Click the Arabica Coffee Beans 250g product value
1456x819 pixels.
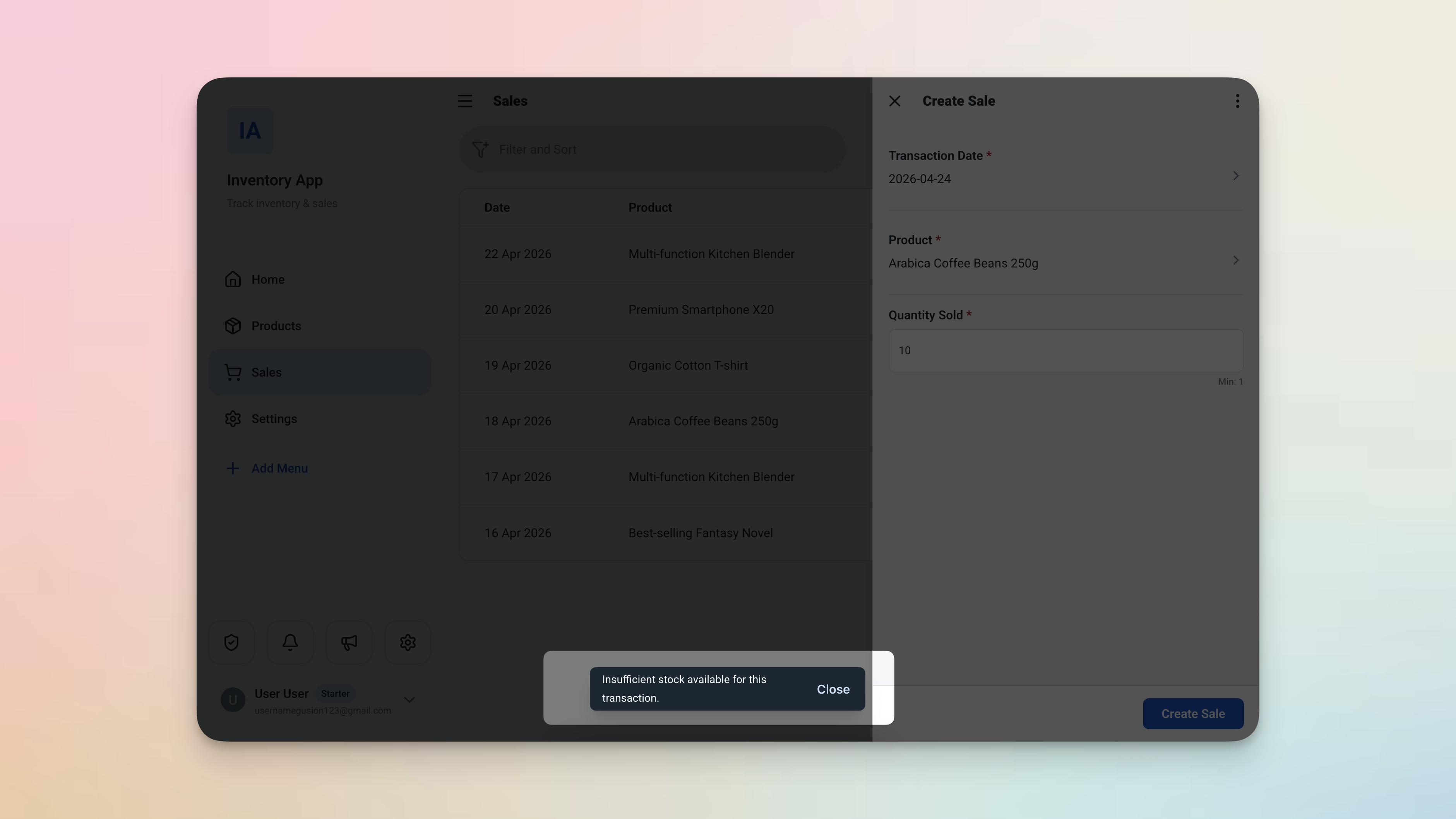click(963, 264)
